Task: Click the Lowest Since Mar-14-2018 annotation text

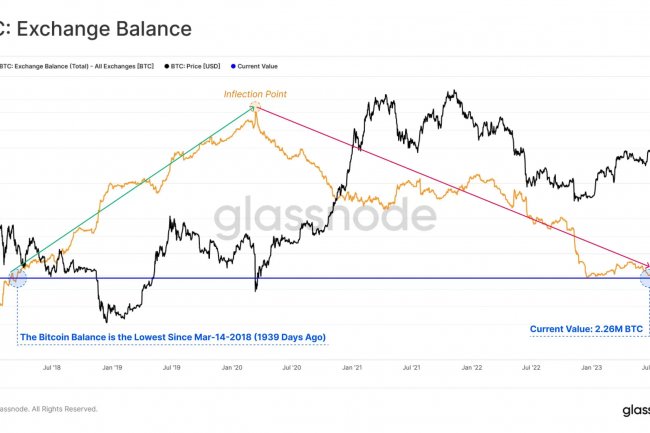Action: [172, 337]
